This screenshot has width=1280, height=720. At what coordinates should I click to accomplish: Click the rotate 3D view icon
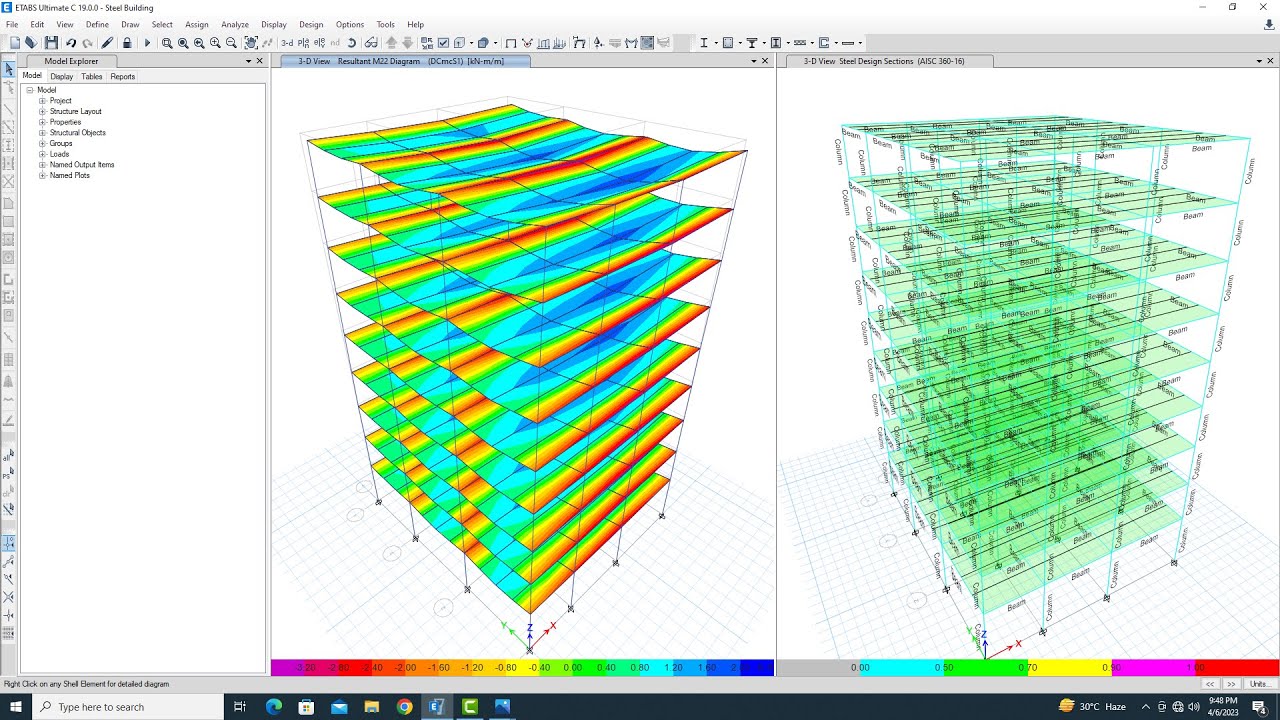pyautogui.click(x=351, y=43)
